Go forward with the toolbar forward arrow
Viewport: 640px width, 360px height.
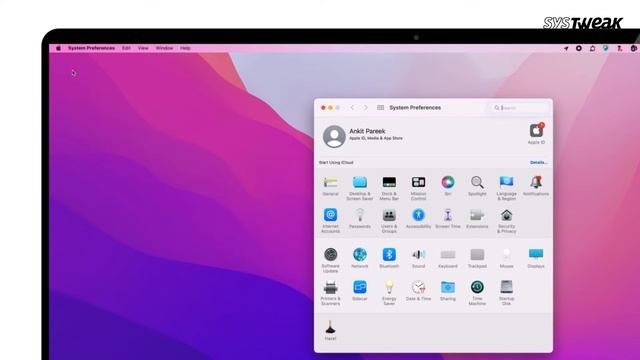pos(366,108)
